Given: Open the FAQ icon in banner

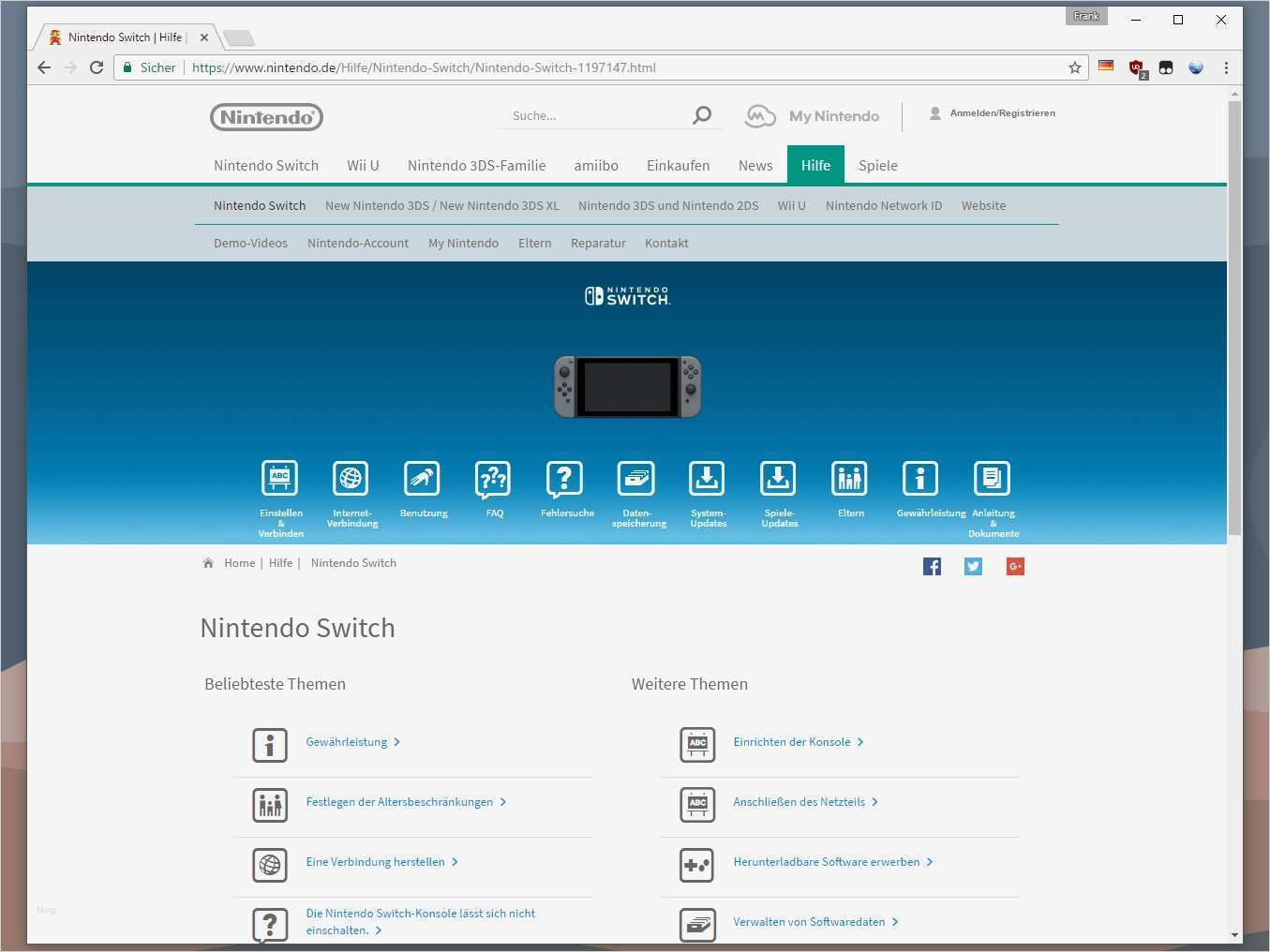Looking at the screenshot, I should coord(493,478).
